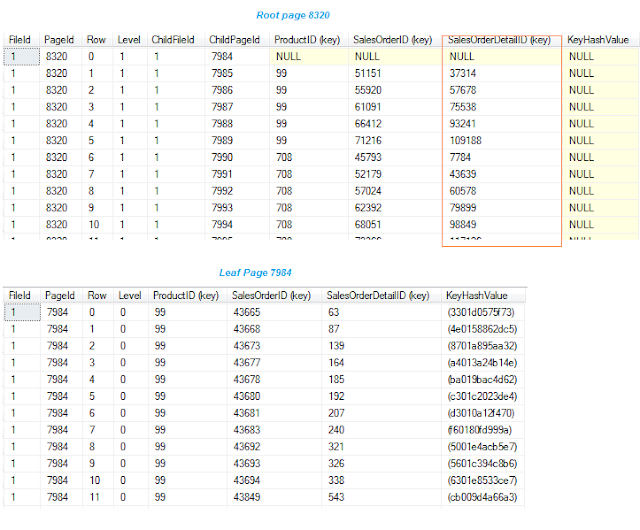Click the 'Root page 8320' title
The image size is (640, 530).
click(x=293, y=16)
